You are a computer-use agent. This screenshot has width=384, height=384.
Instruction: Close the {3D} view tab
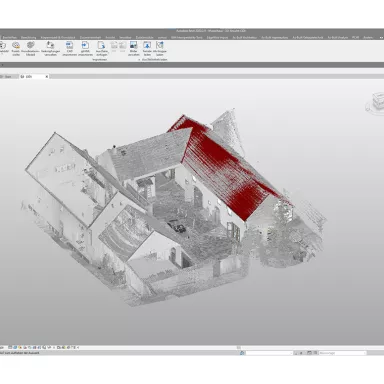[47, 76]
